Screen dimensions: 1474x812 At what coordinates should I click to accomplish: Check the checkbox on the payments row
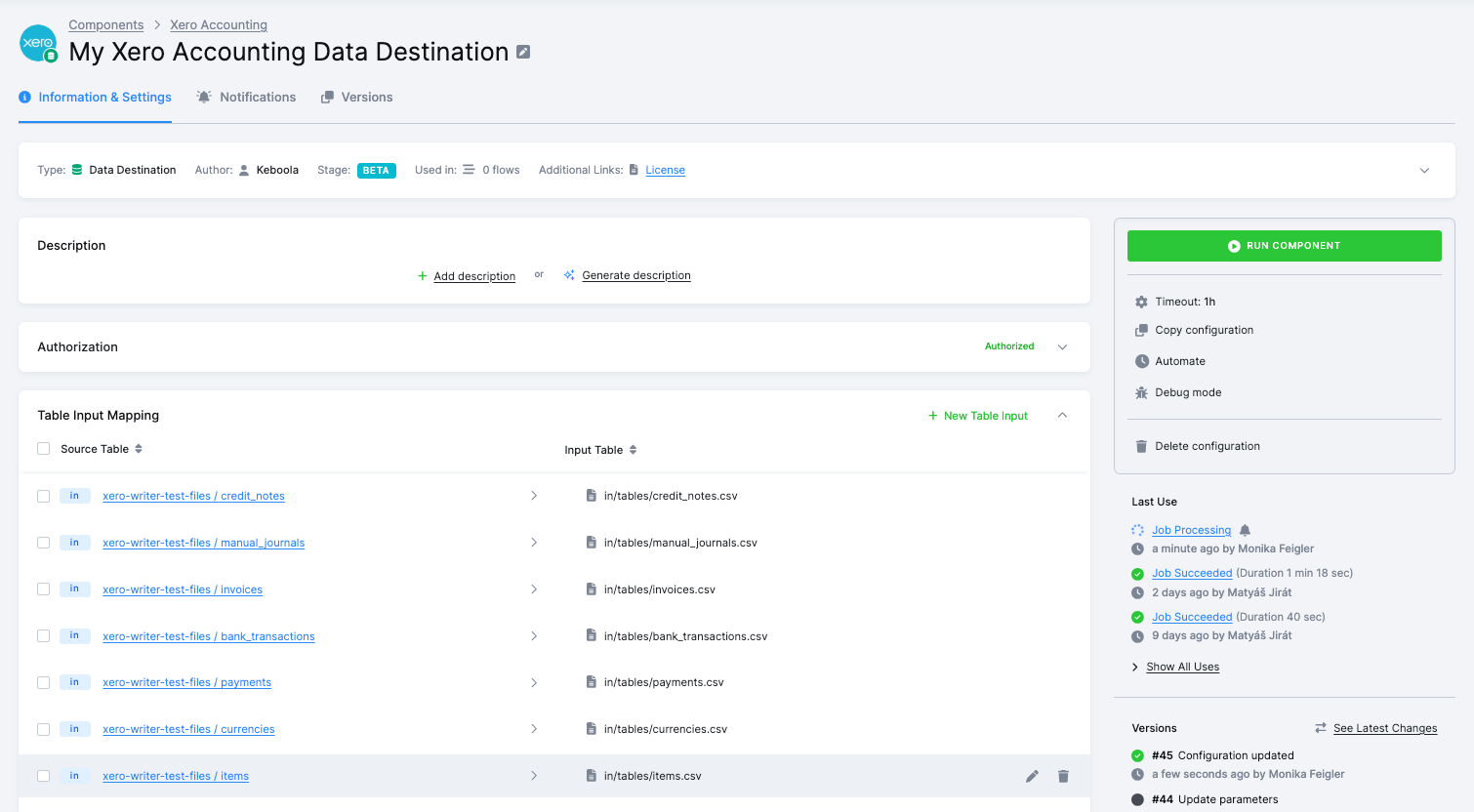pos(43,682)
